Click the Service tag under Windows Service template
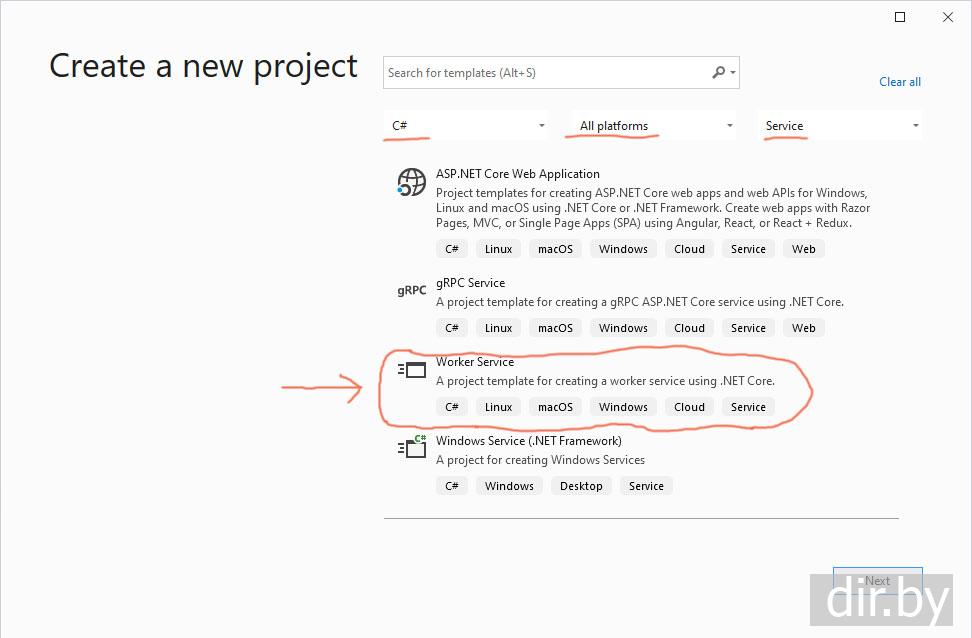Screen dimensions: 972x638 click(646, 486)
